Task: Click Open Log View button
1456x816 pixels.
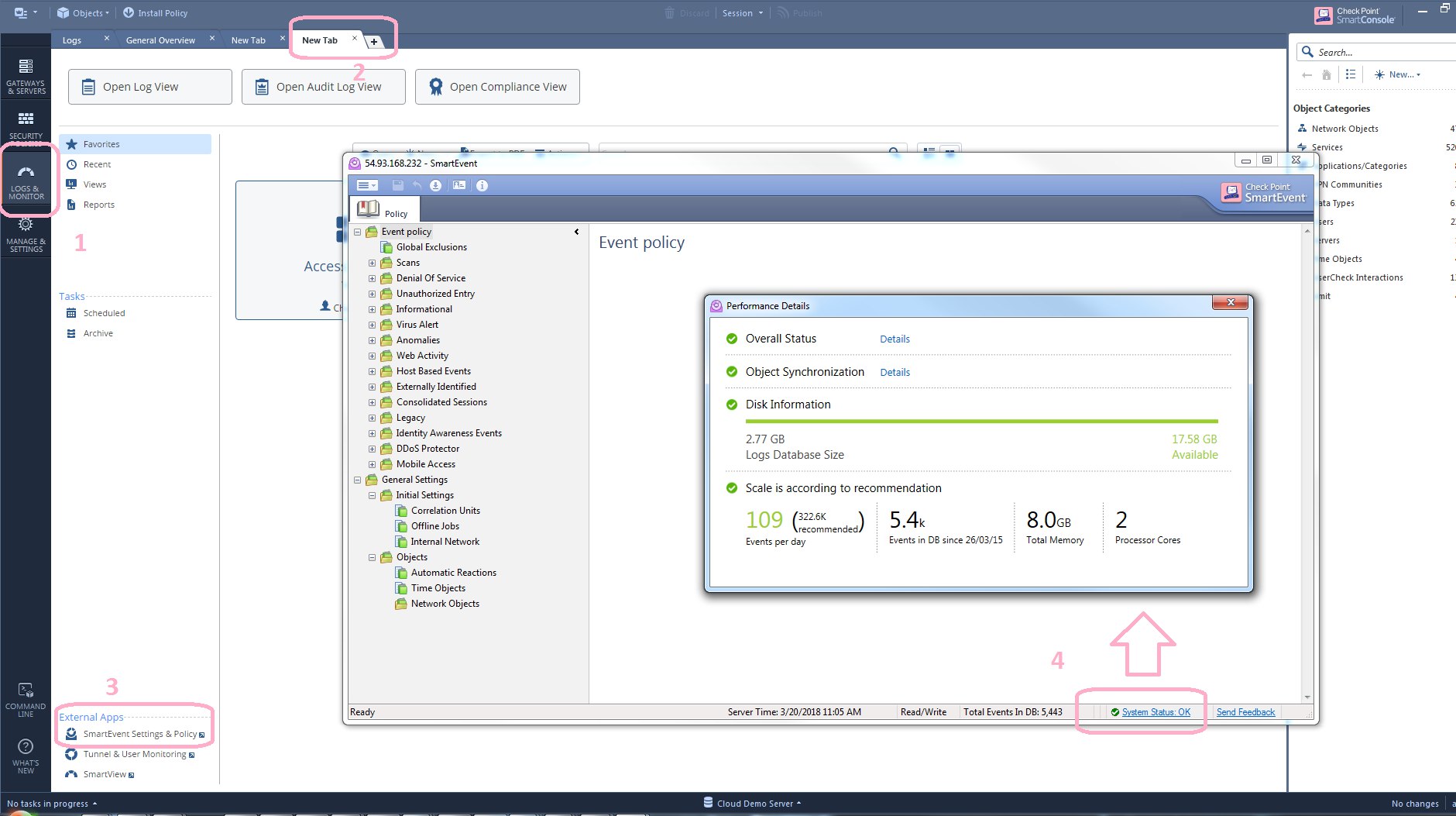Action: coord(150,87)
